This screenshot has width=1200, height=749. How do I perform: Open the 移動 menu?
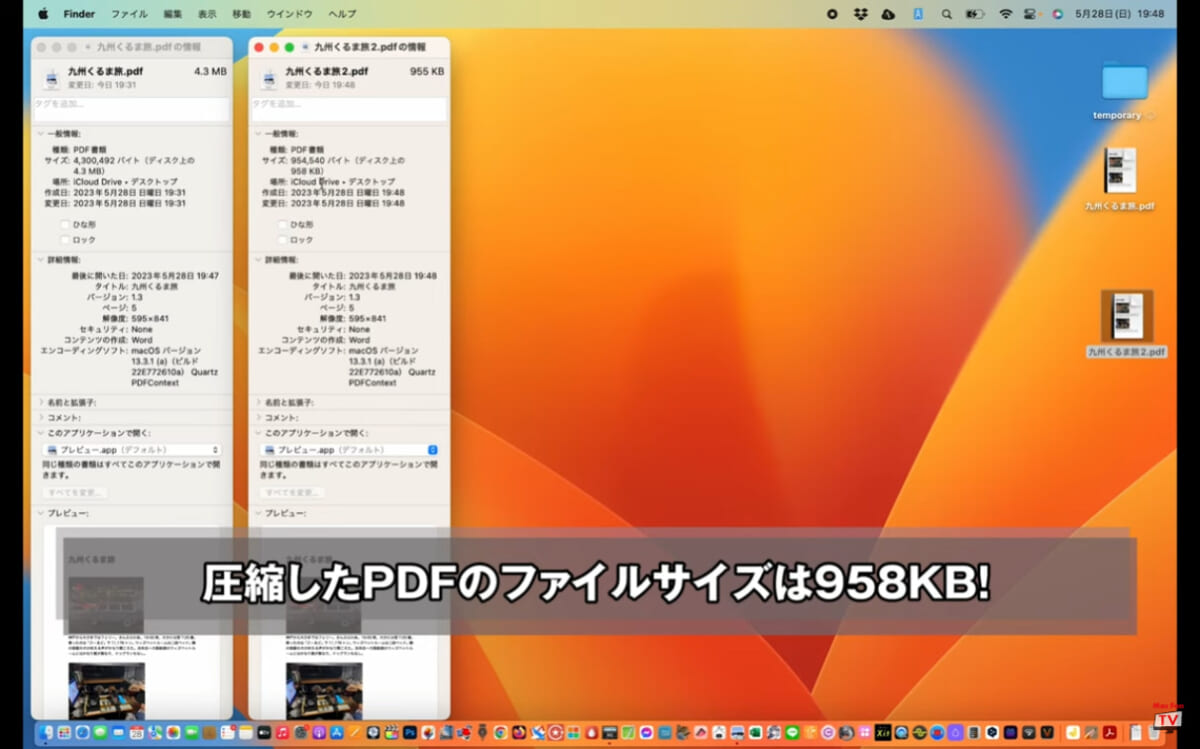click(242, 14)
